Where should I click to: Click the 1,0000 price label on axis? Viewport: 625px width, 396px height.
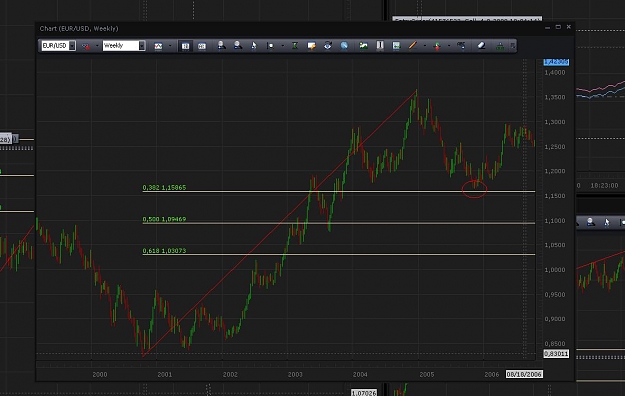pos(555,270)
